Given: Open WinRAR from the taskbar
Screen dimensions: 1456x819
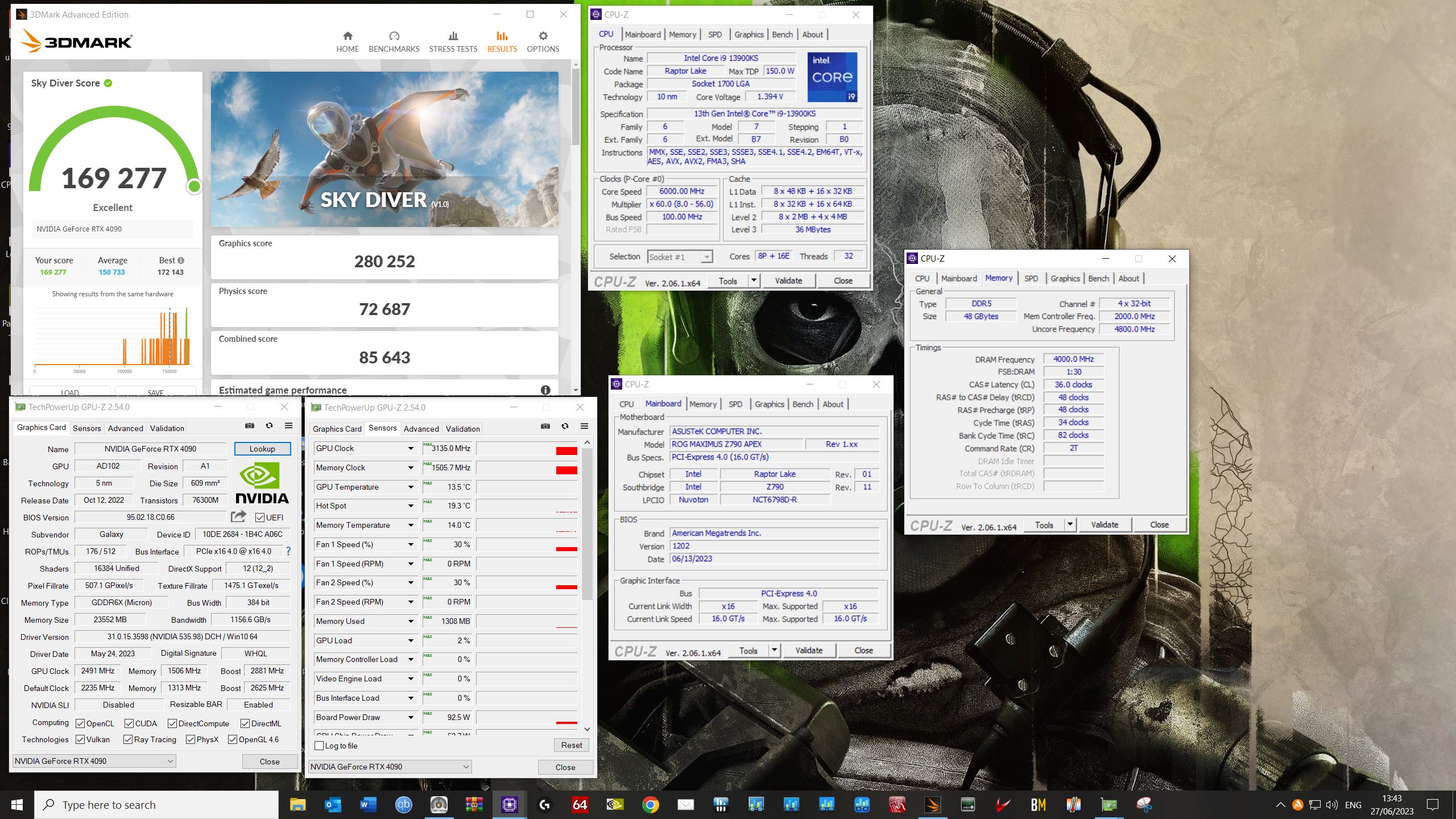Looking at the screenshot, I should pyautogui.click(x=474, y=804).
